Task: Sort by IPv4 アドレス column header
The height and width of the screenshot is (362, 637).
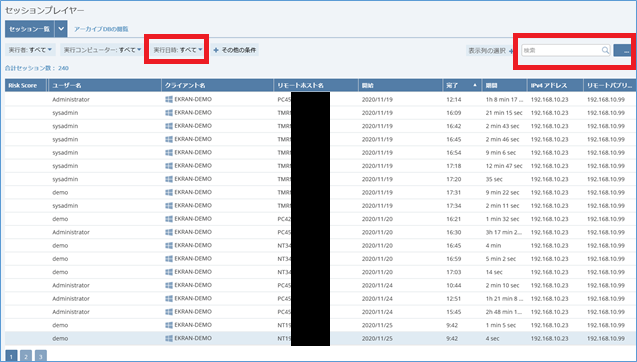Action: pos(555,86)
